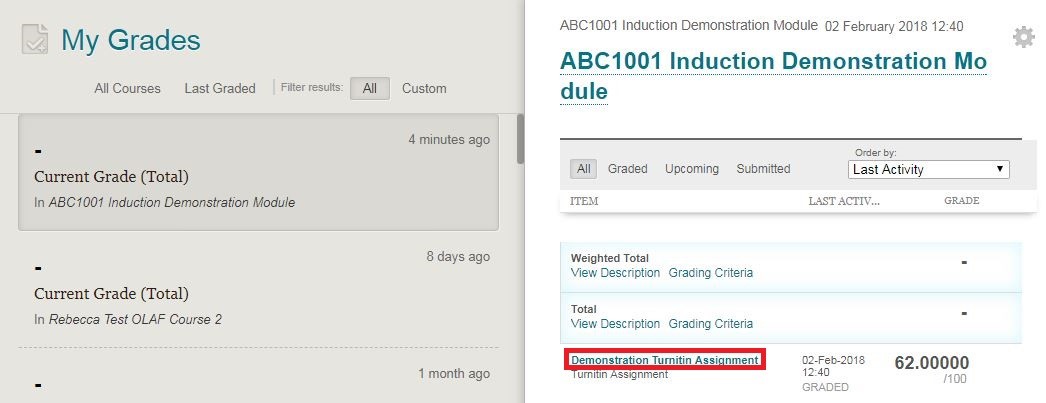Select the All Courses view

coord(127,88)
